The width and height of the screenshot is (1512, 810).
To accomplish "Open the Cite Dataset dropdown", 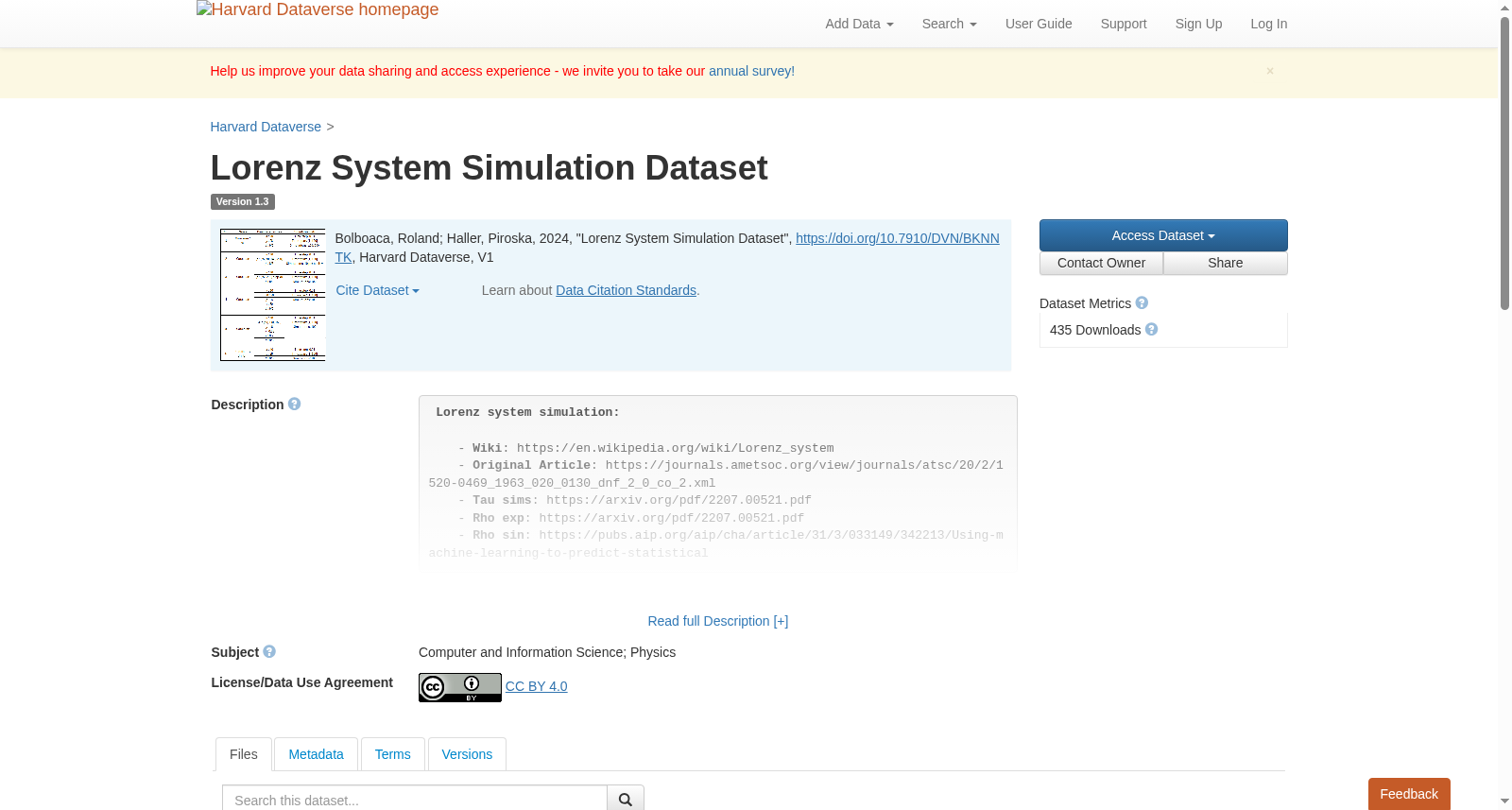I will click(x=377, y=290).
